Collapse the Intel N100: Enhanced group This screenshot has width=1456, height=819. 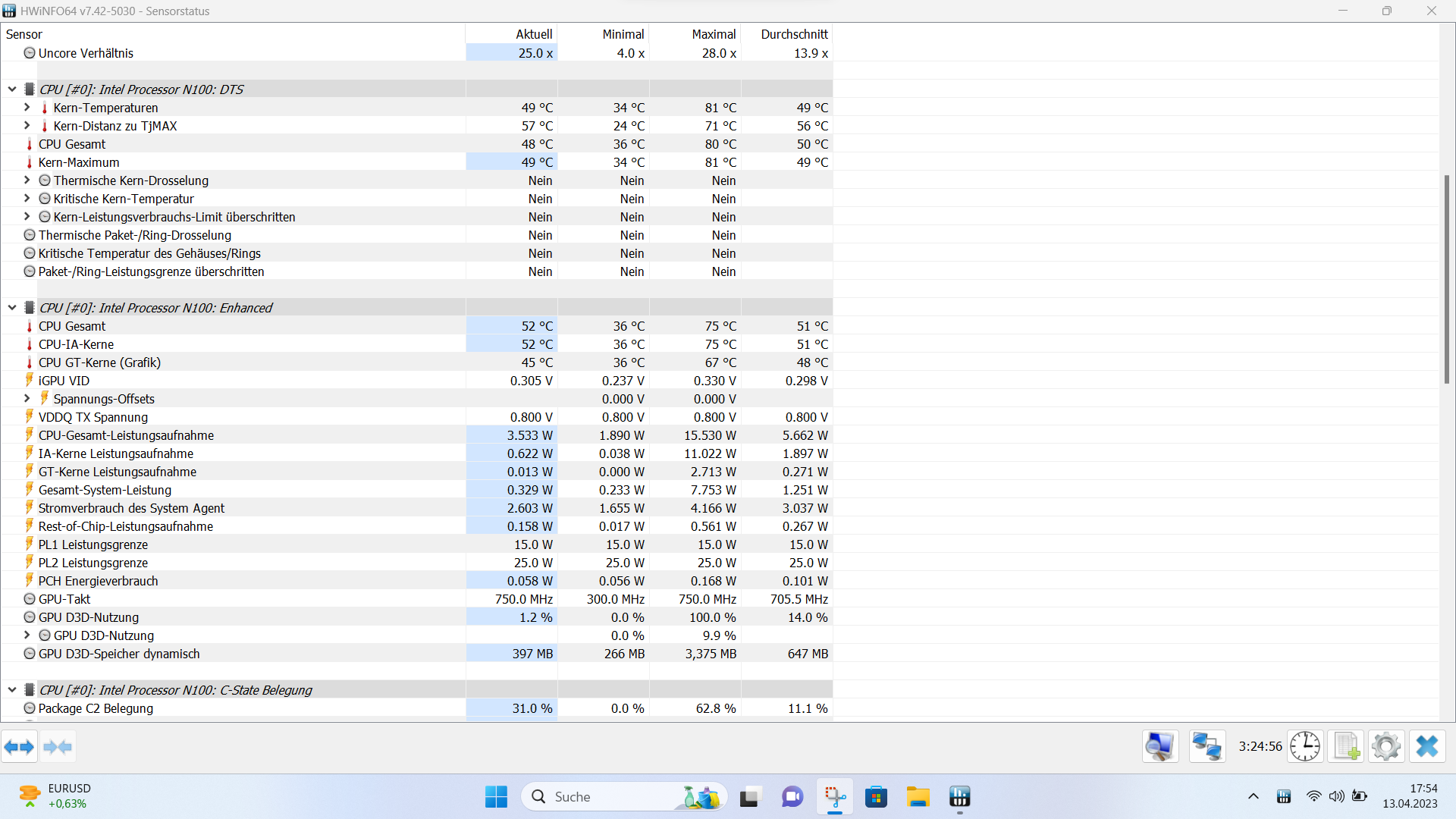(x=12, y=308)
